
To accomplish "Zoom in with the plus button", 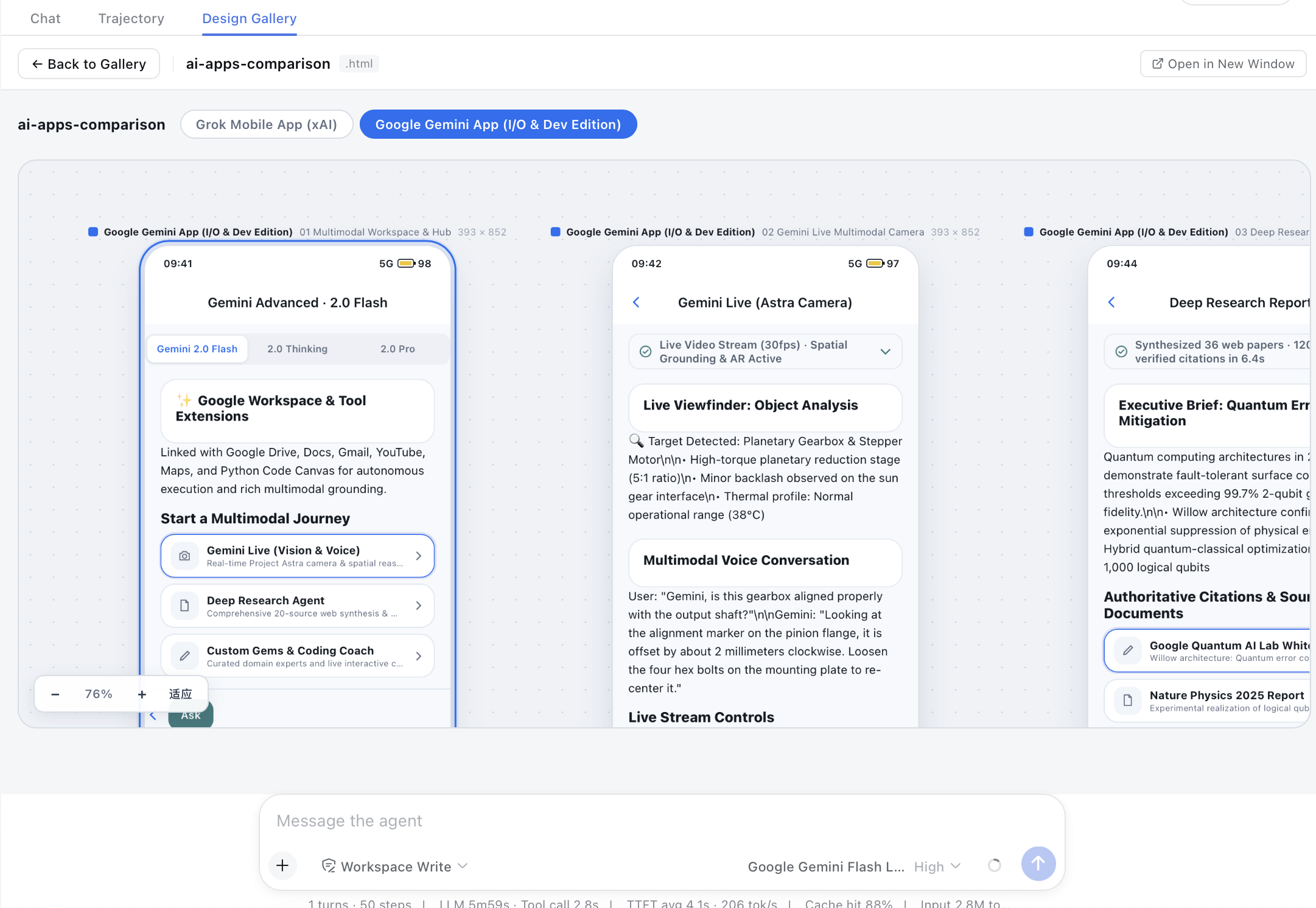I will pyautogui.click(x=142, y=694).
